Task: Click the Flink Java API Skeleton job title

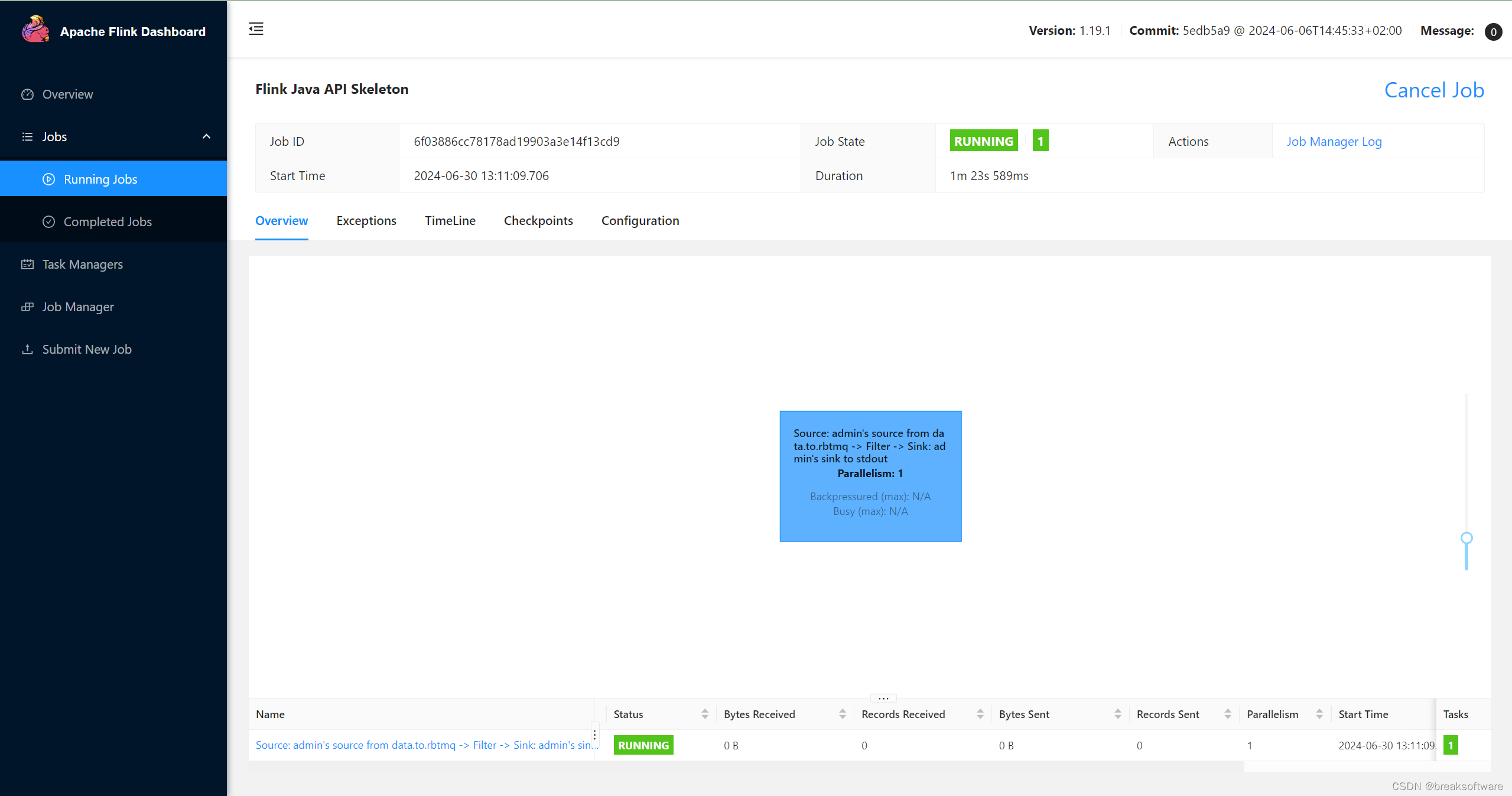Action: [x=332, y=89]
